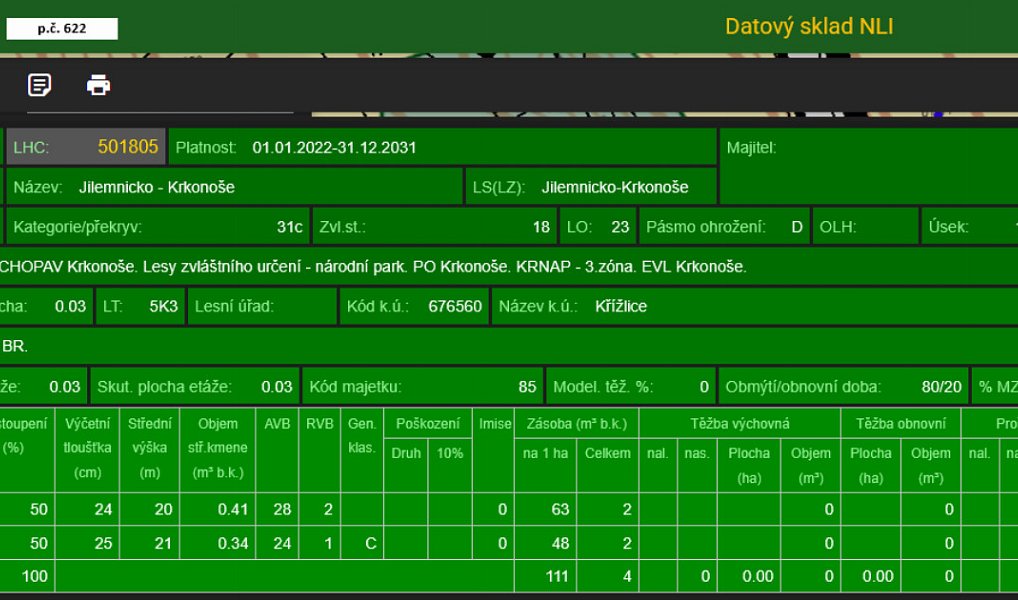Select the Platnost date range field
Image resolution: width=1018 pixels, height=600 pixels.
(x=443, y=147)
